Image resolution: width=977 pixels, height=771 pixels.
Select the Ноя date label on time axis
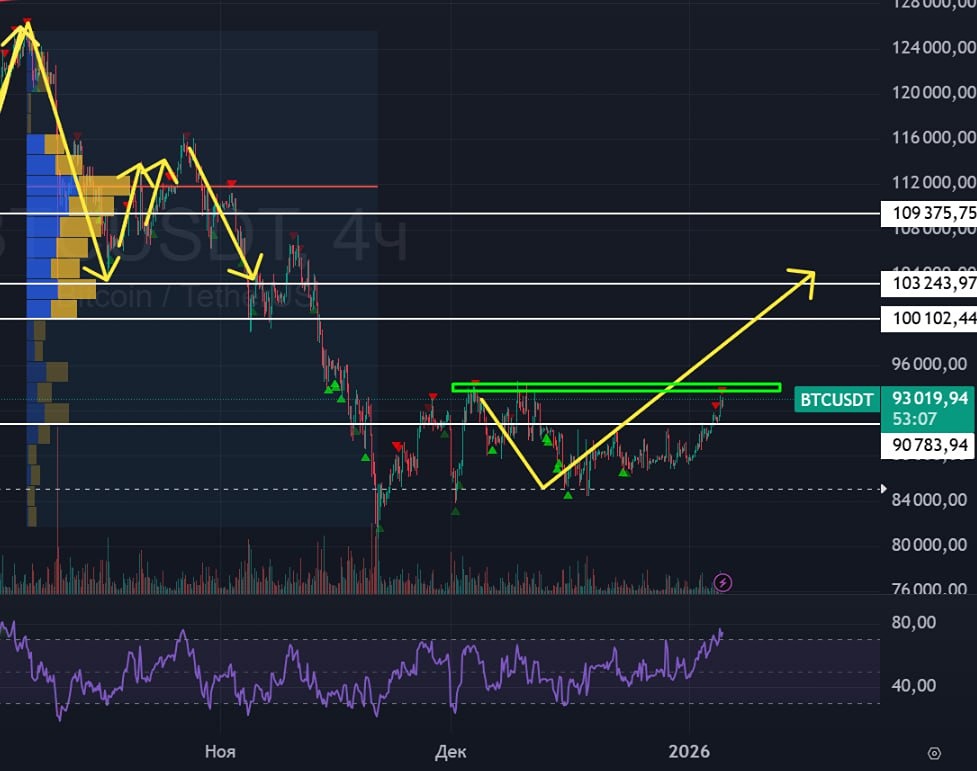(220, 752)
